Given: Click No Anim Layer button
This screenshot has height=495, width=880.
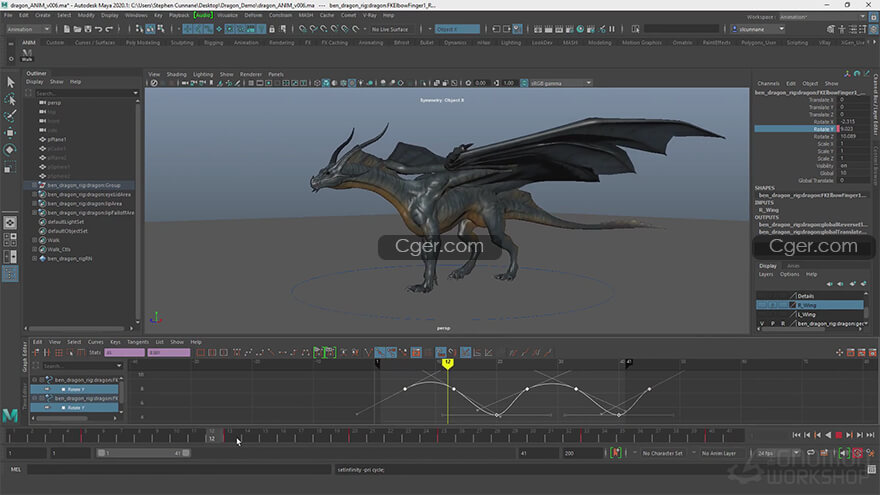Looking at the screenshot, I should pyautogui.click(x=718, y=453).
